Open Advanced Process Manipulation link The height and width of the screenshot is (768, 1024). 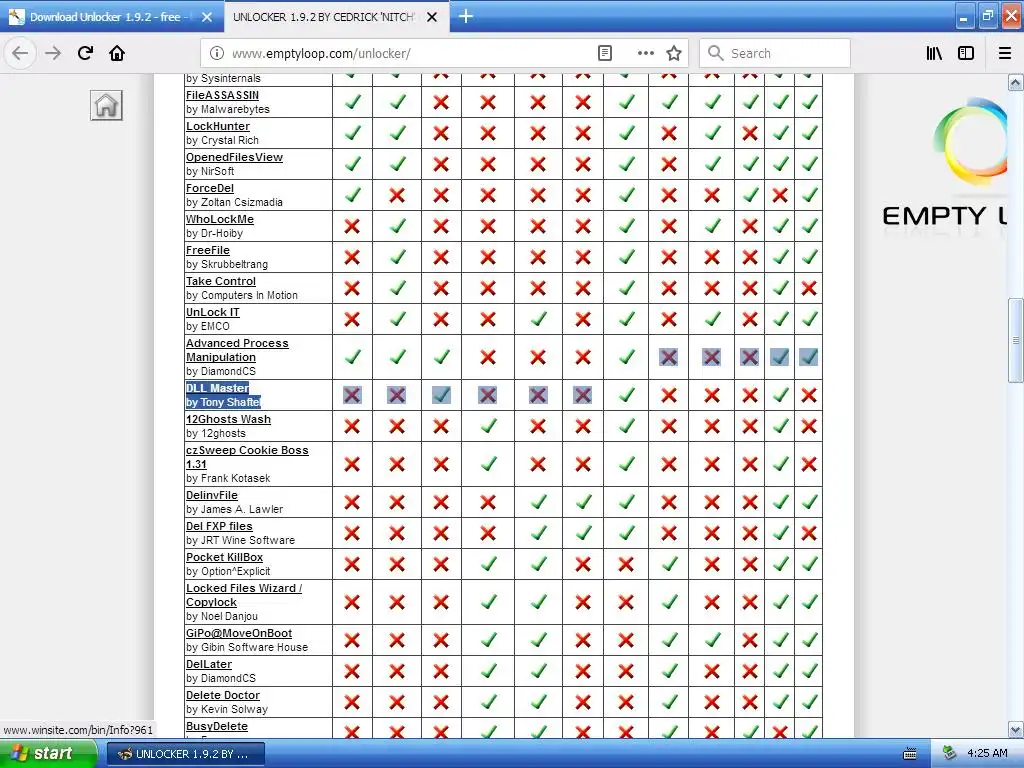coord(237,350)
